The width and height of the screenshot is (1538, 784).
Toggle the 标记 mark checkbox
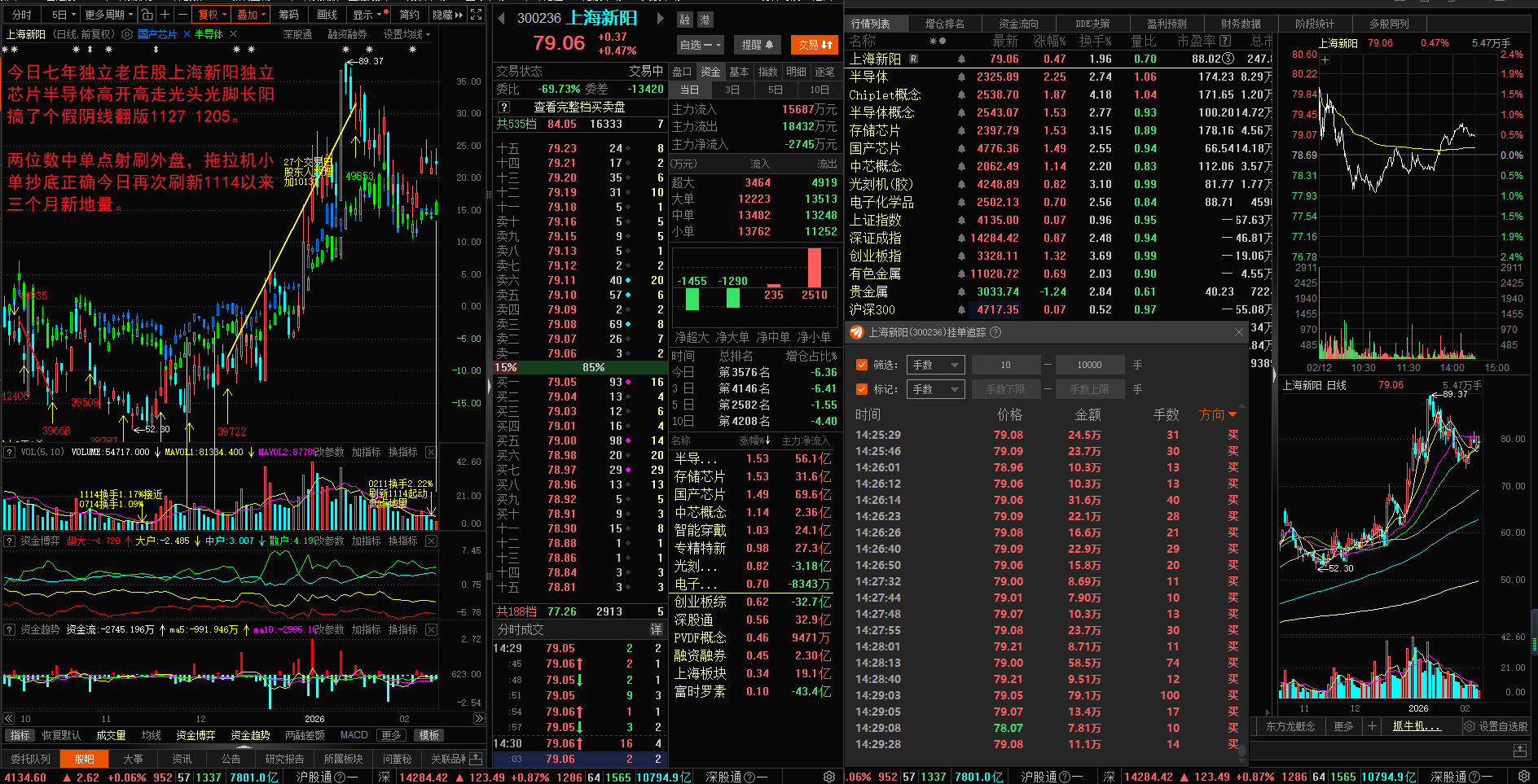pos(862,389)
